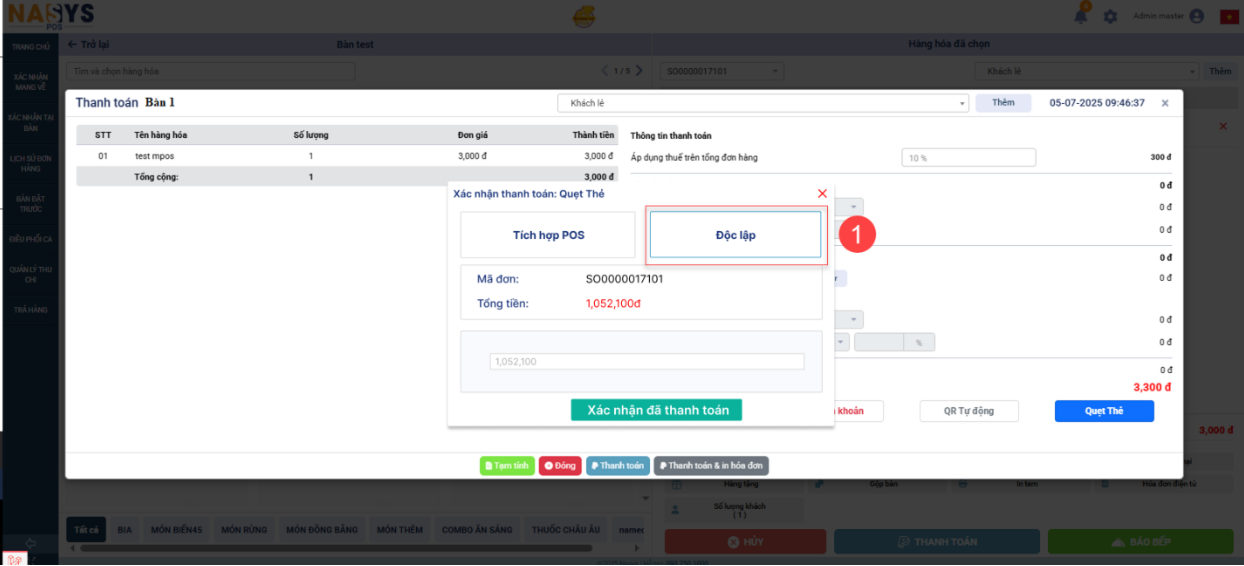
Task: Go back using the Trở lại arrow
Action: (x=72, y=45)
